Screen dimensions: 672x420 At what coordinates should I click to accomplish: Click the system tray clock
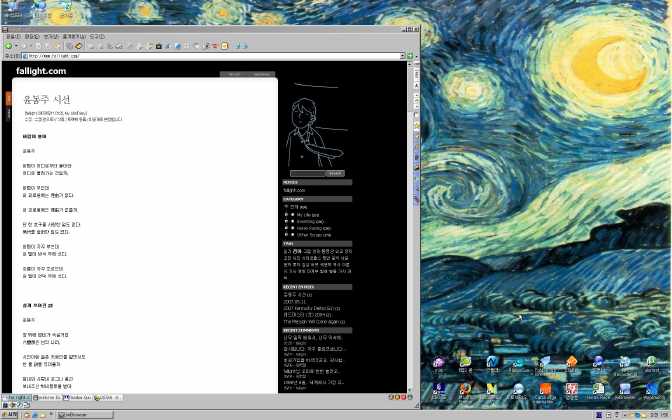[657, 415]
